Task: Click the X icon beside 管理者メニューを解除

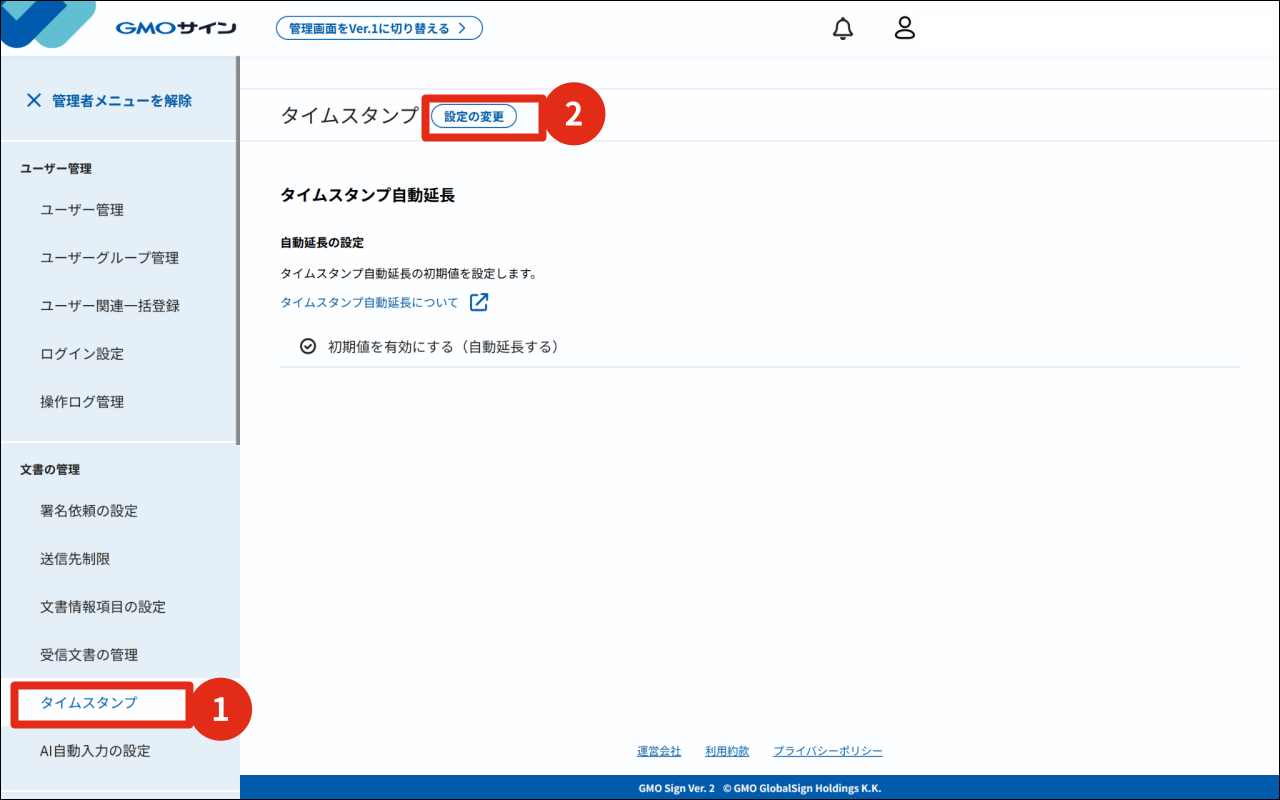Action: [x=34, y=100]
